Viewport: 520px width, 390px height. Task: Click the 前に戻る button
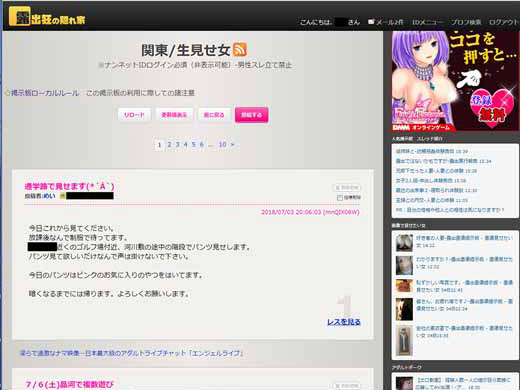(x=214, y=115)
